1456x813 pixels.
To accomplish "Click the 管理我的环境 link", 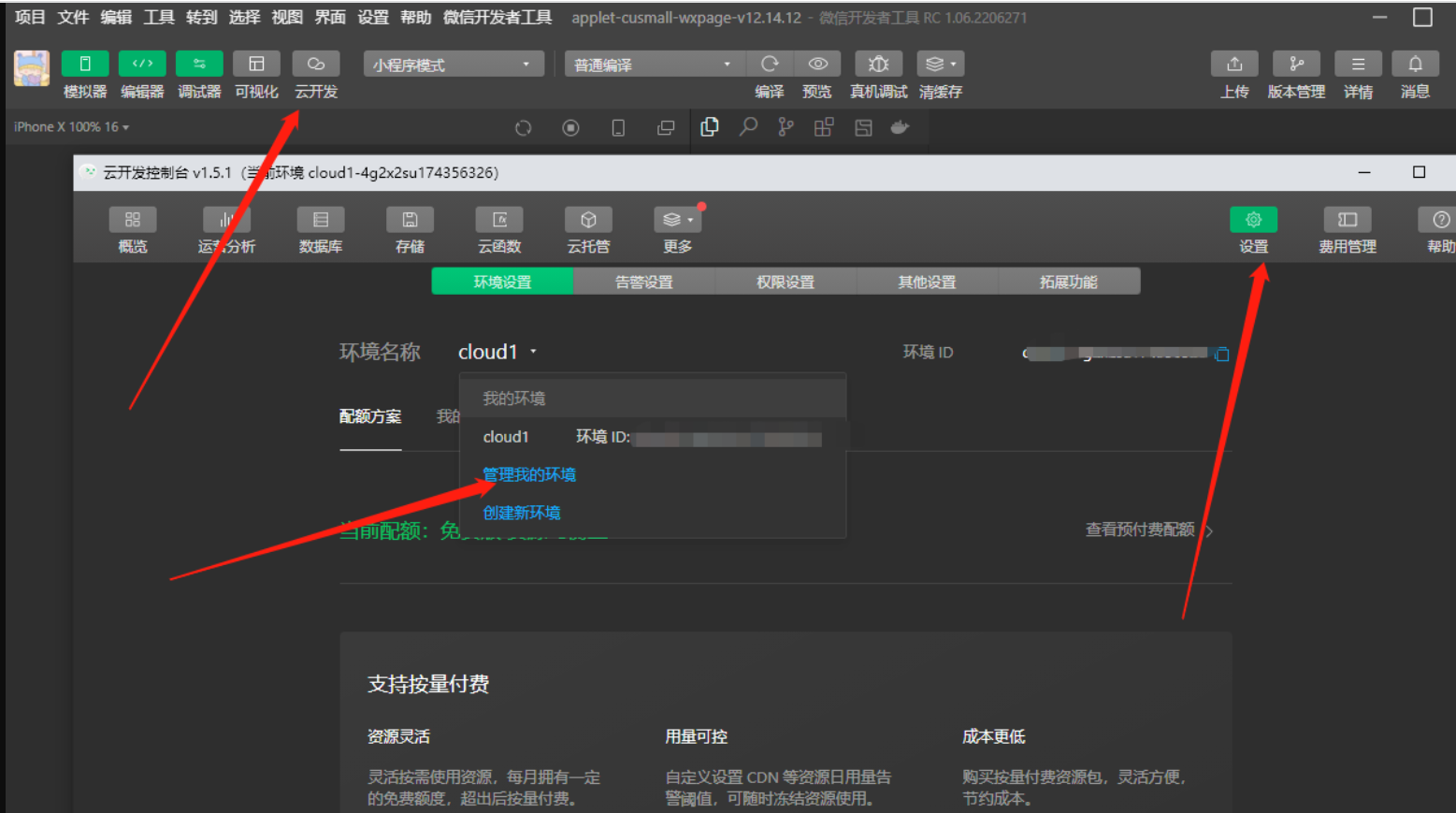I will click(529, 474).
